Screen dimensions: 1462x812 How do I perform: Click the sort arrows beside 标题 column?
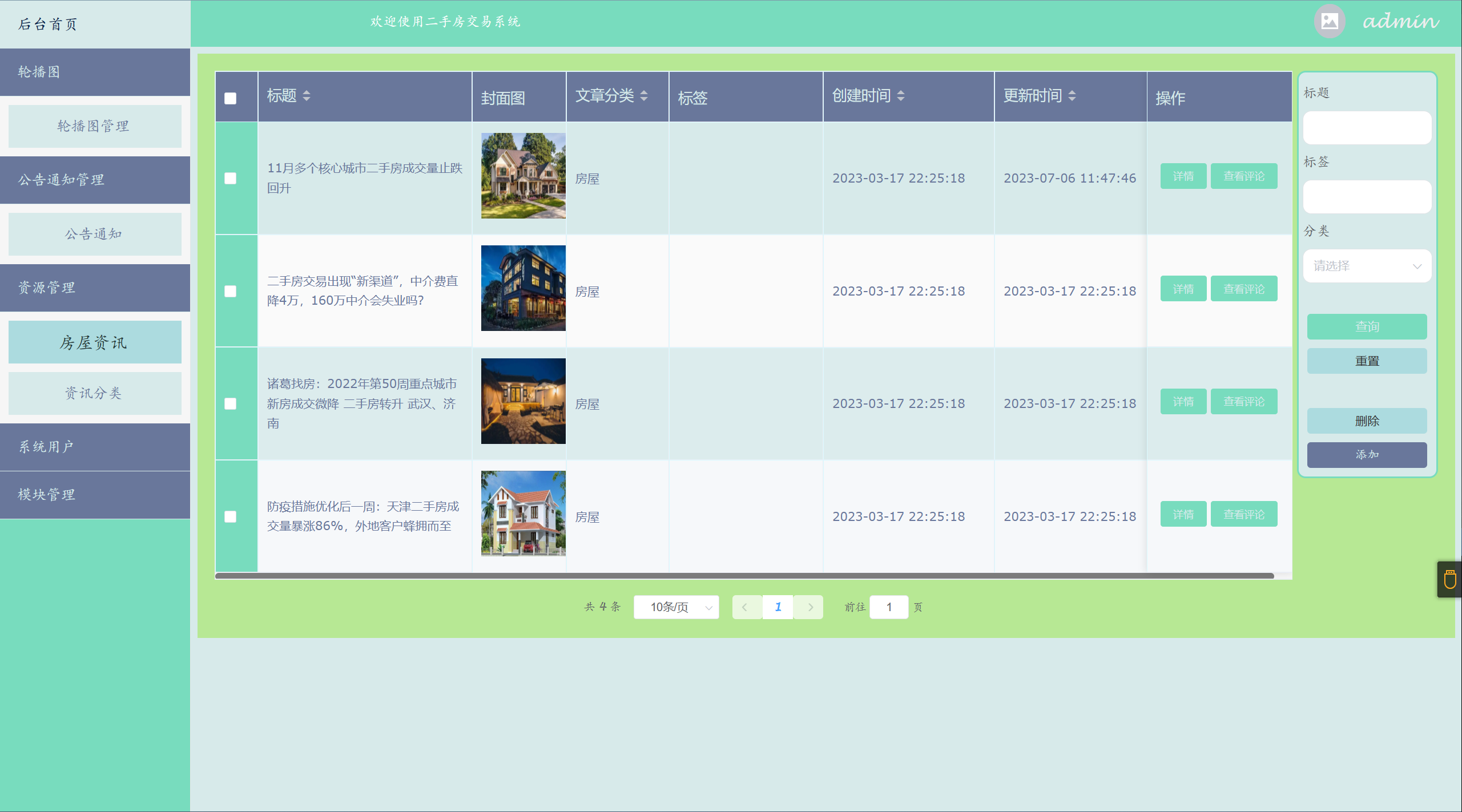coord(307,96)
